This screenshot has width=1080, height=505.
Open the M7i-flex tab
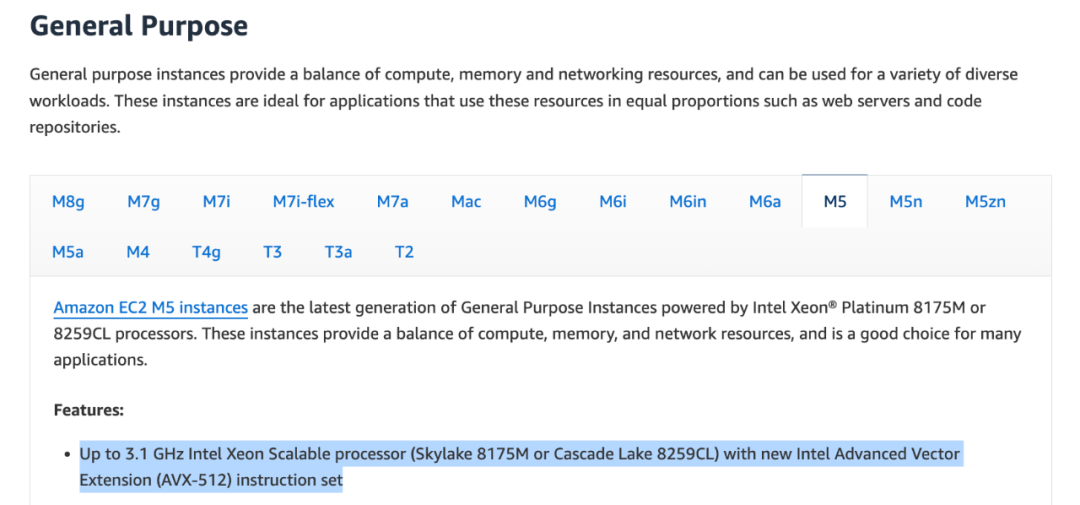[x=303, y=202]
